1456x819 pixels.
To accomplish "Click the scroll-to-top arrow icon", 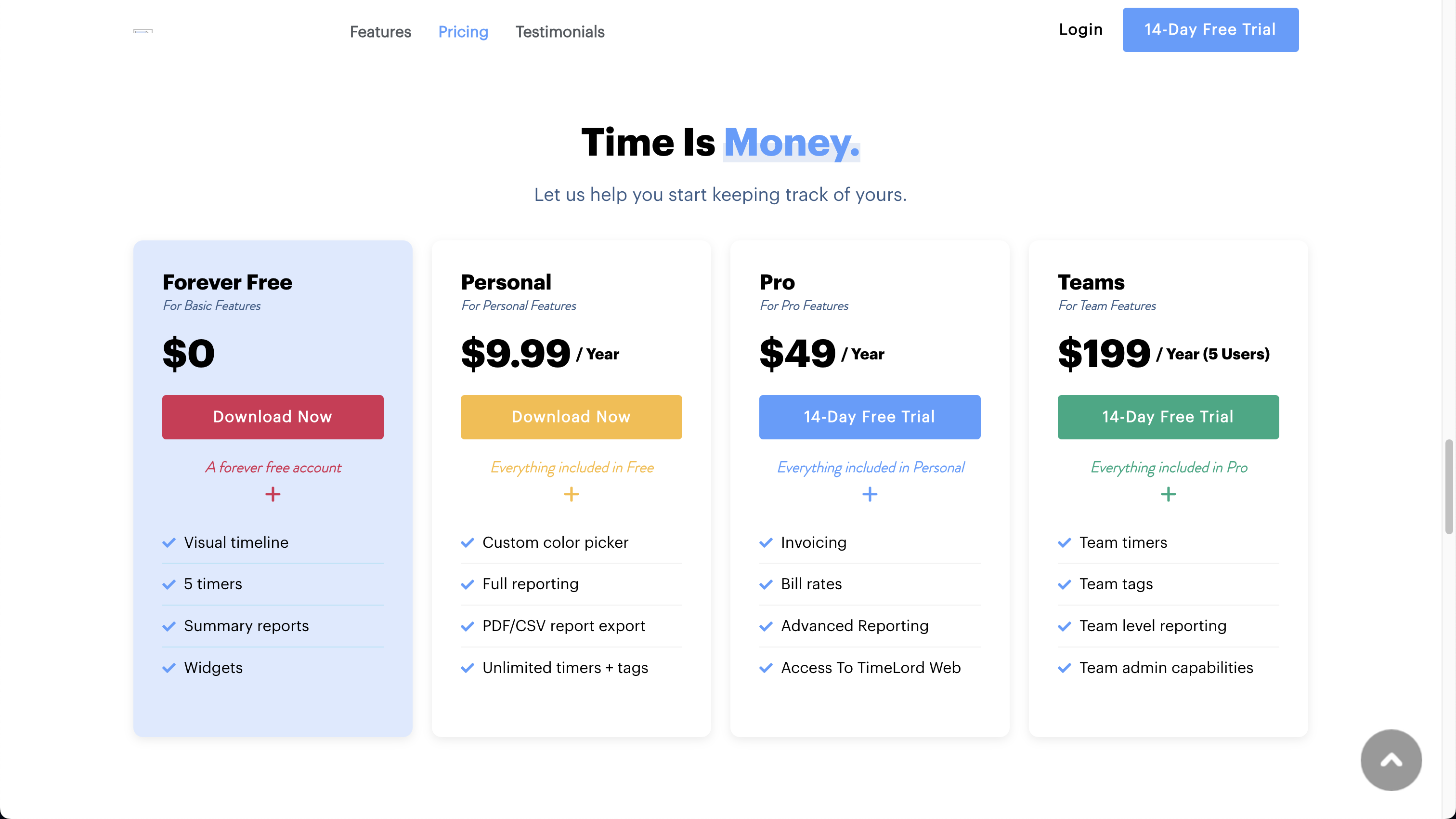I will [x=1391, y=760].
